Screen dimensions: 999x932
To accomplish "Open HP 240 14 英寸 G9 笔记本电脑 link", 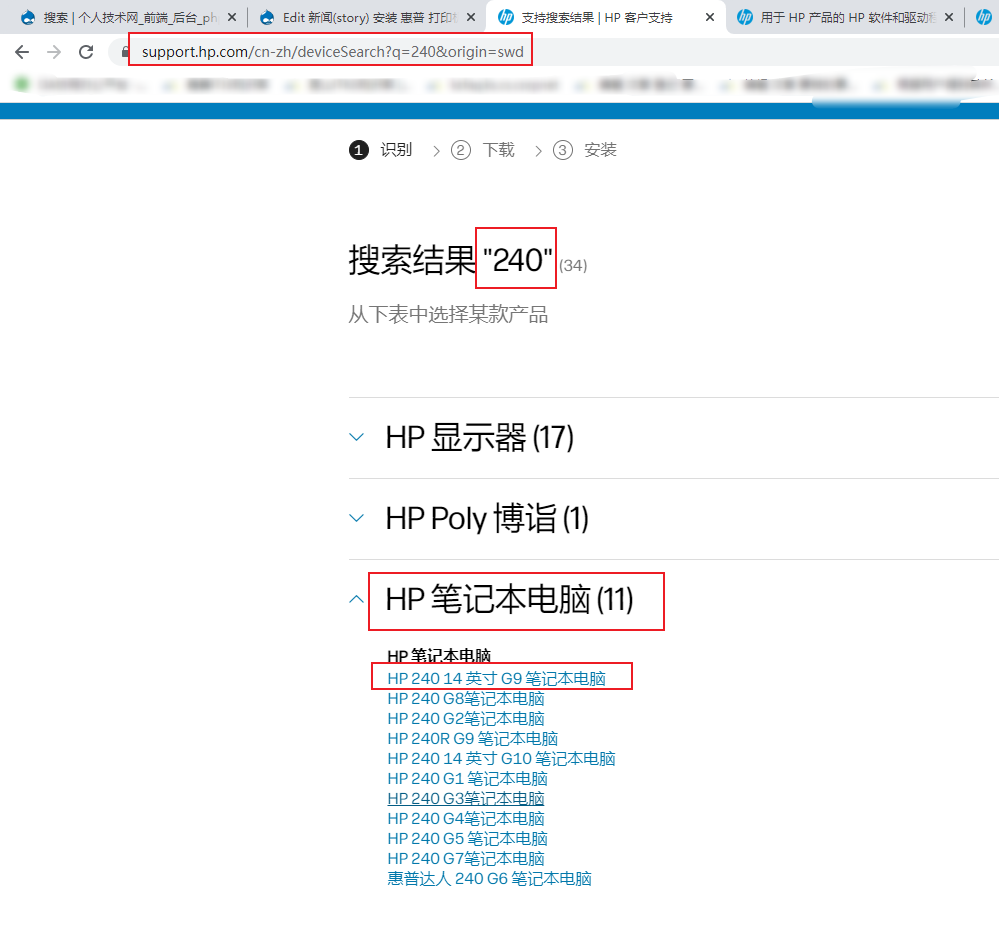I will (x=497, y=678).
